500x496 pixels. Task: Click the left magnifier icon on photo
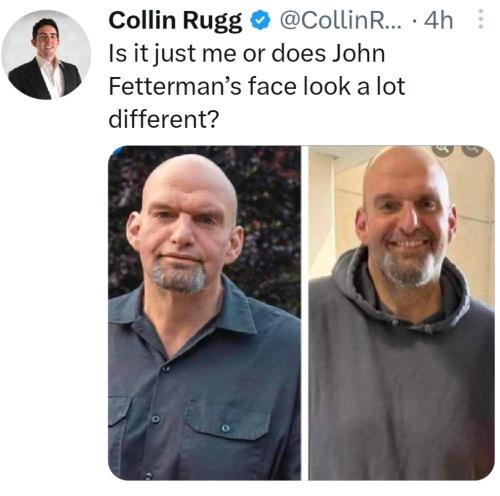click(x=443, y=150)
